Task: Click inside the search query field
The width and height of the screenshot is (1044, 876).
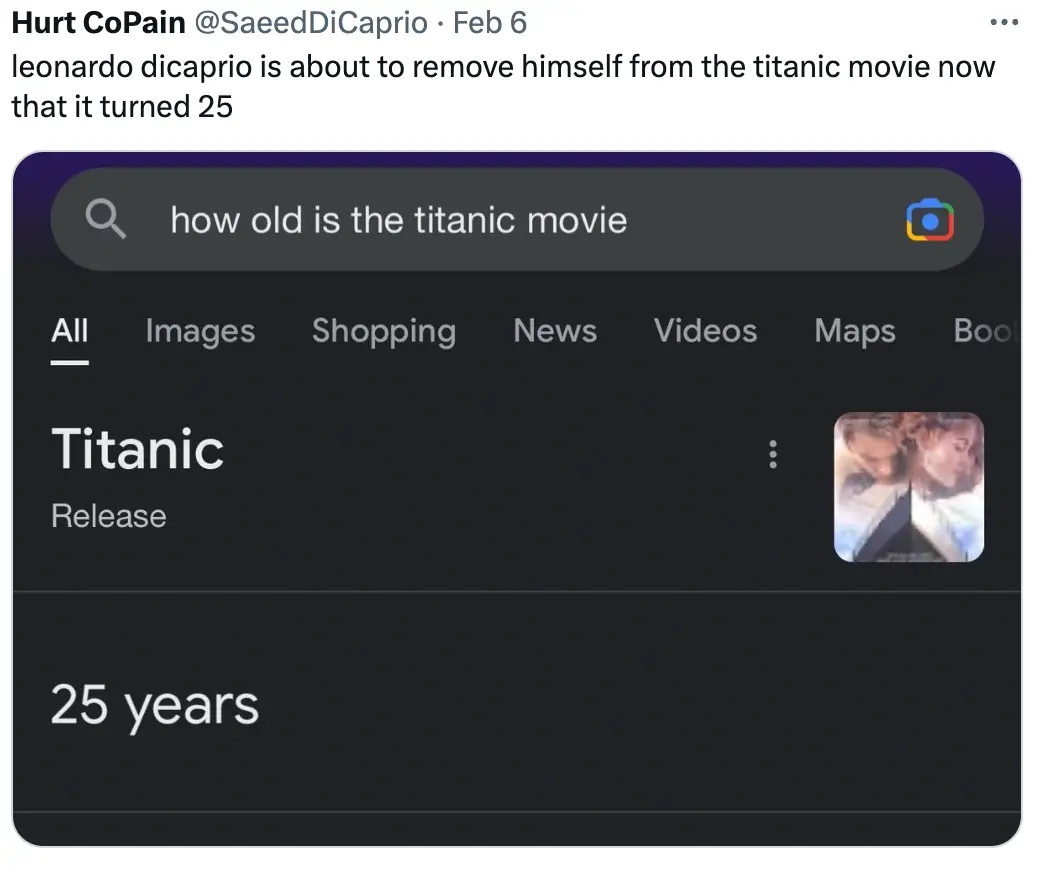Action: click(x=398, y=219)
